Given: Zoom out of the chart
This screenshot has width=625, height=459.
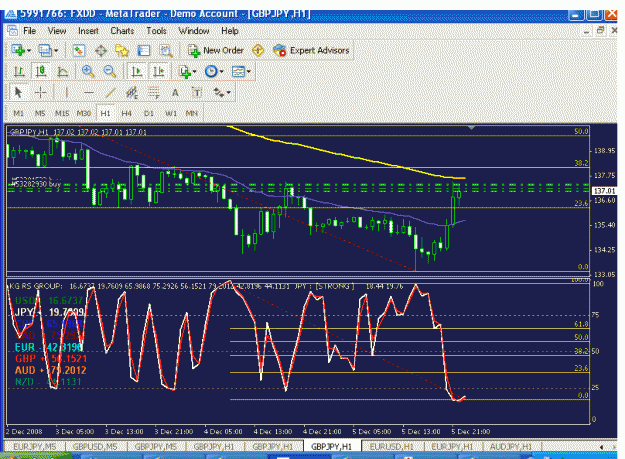Looking at the screenshot, I should 110,72.
